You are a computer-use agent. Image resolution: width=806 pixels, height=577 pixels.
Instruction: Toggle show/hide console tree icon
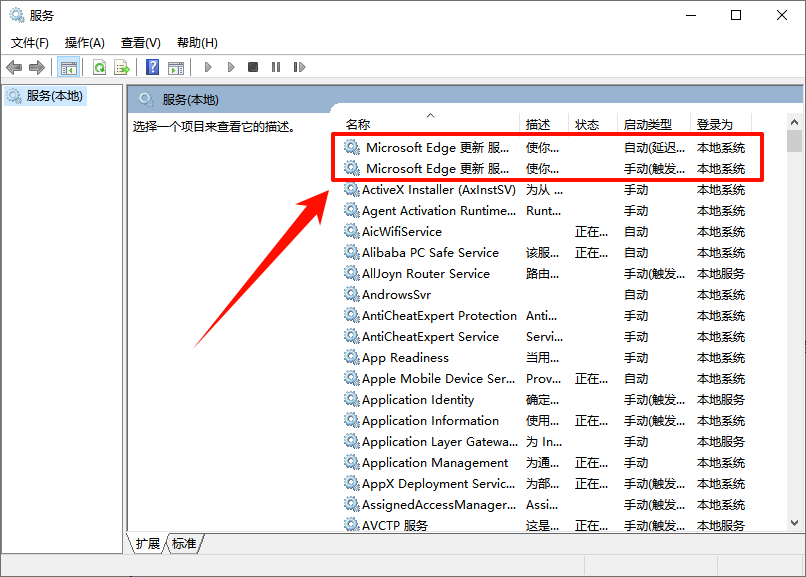point(68,67)
